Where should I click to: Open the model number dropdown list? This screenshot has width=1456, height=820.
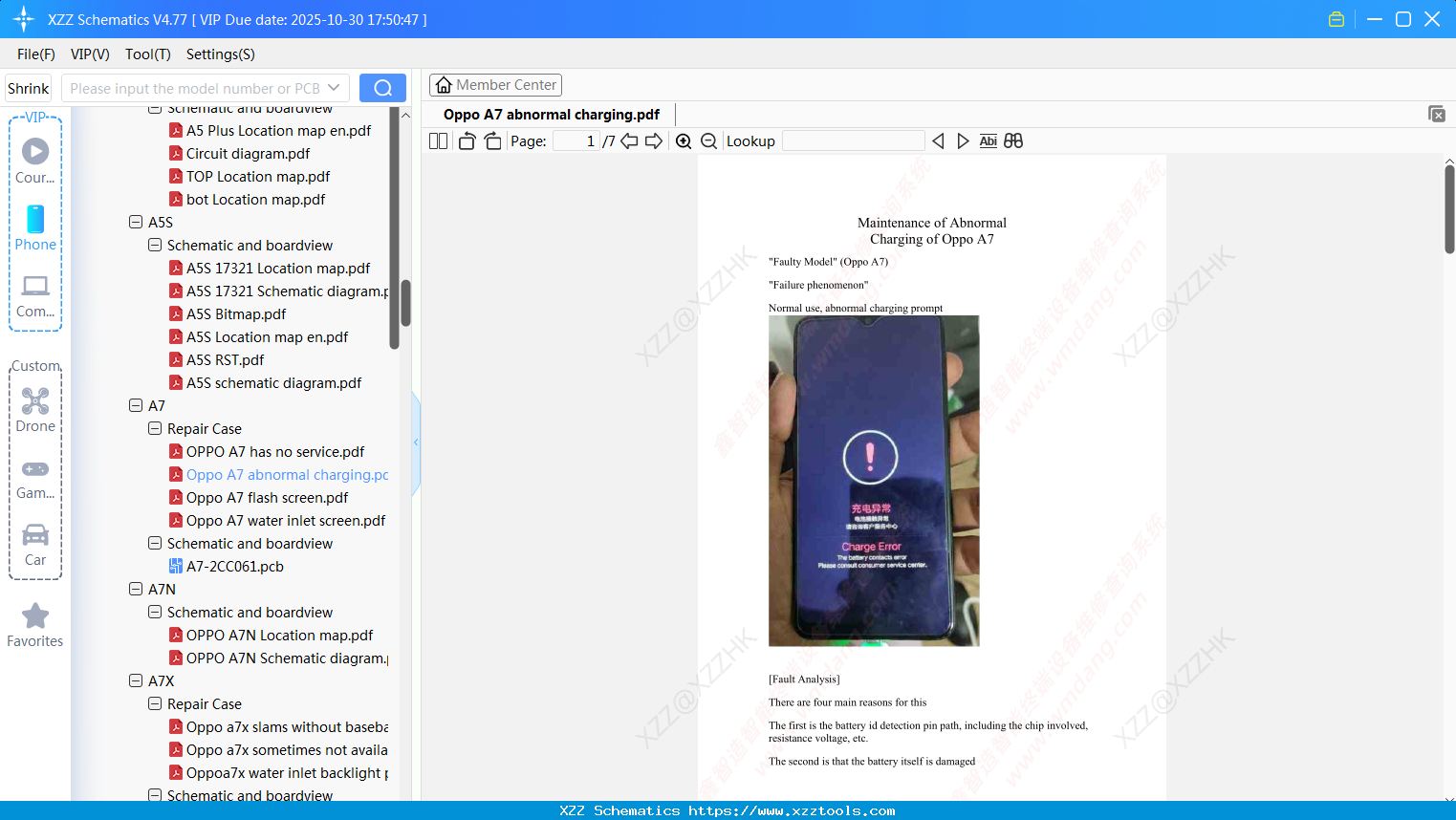click(333, 87)
